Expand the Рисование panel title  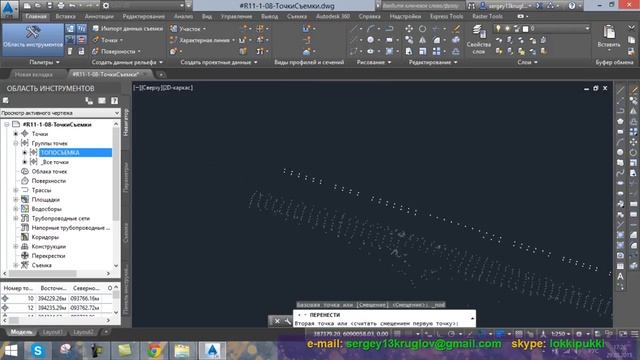(x=373, y=62)
